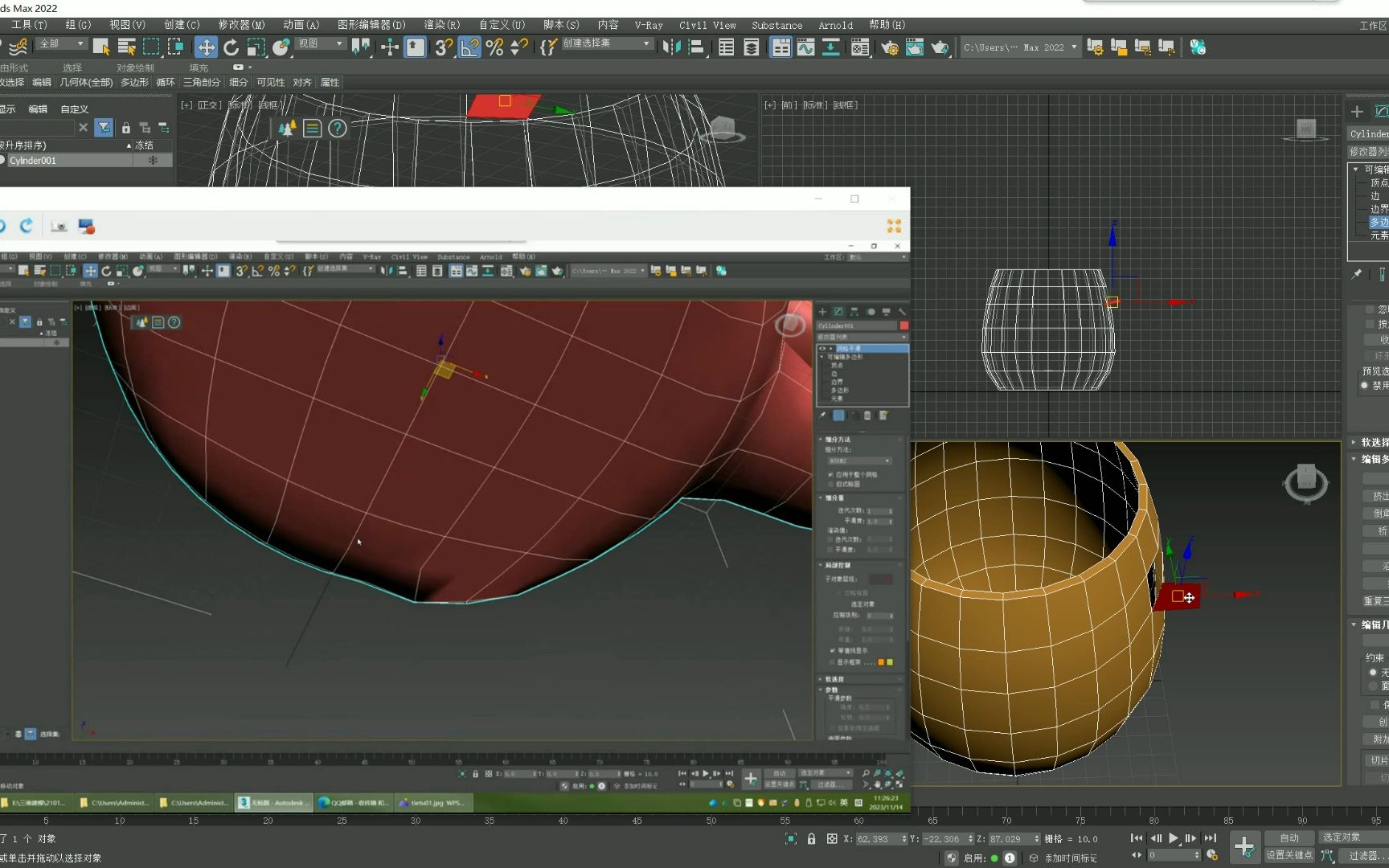The height and width of the screenshot is (868, 1389).
Task: Open the V-Ray menu
Action: coord(648,25)
